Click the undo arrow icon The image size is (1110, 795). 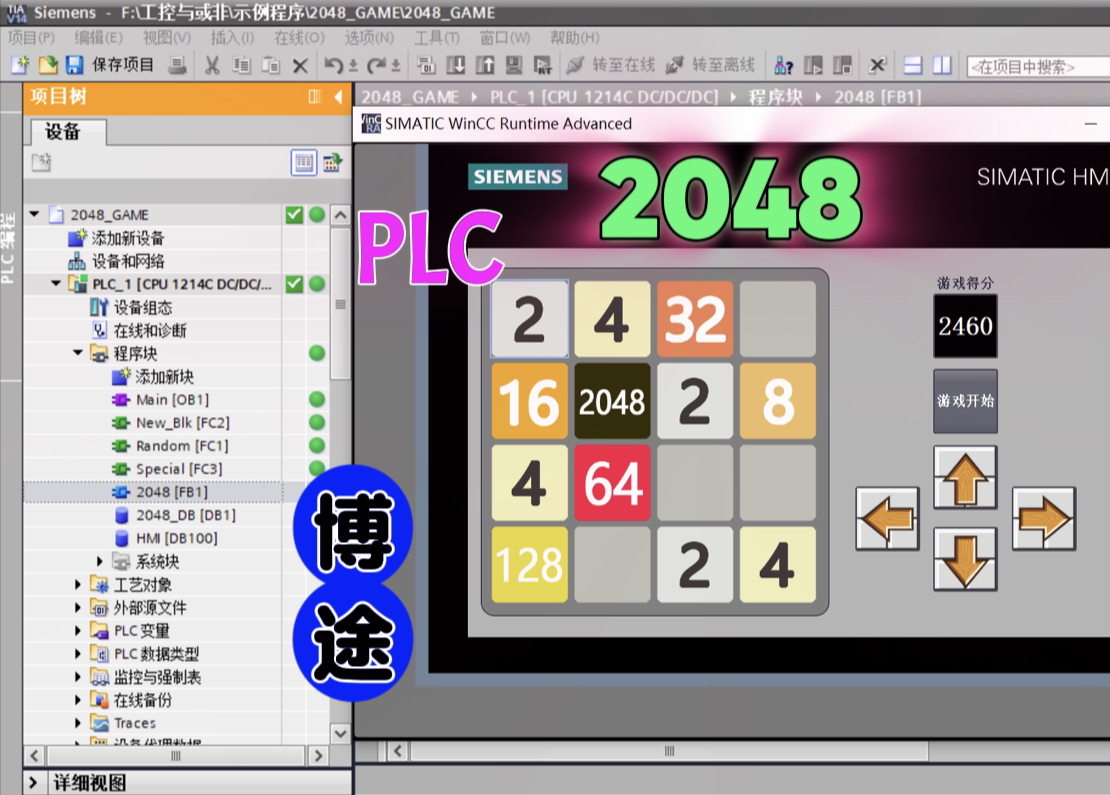(333, 66)
